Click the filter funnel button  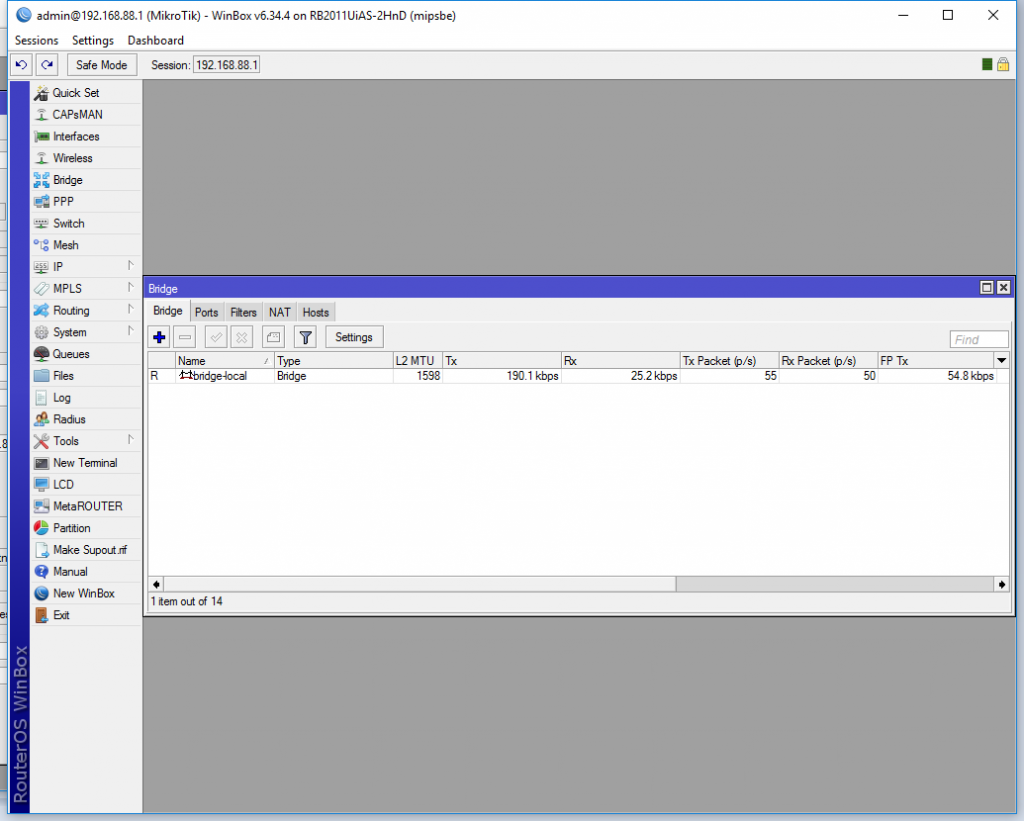coord(305,337)
